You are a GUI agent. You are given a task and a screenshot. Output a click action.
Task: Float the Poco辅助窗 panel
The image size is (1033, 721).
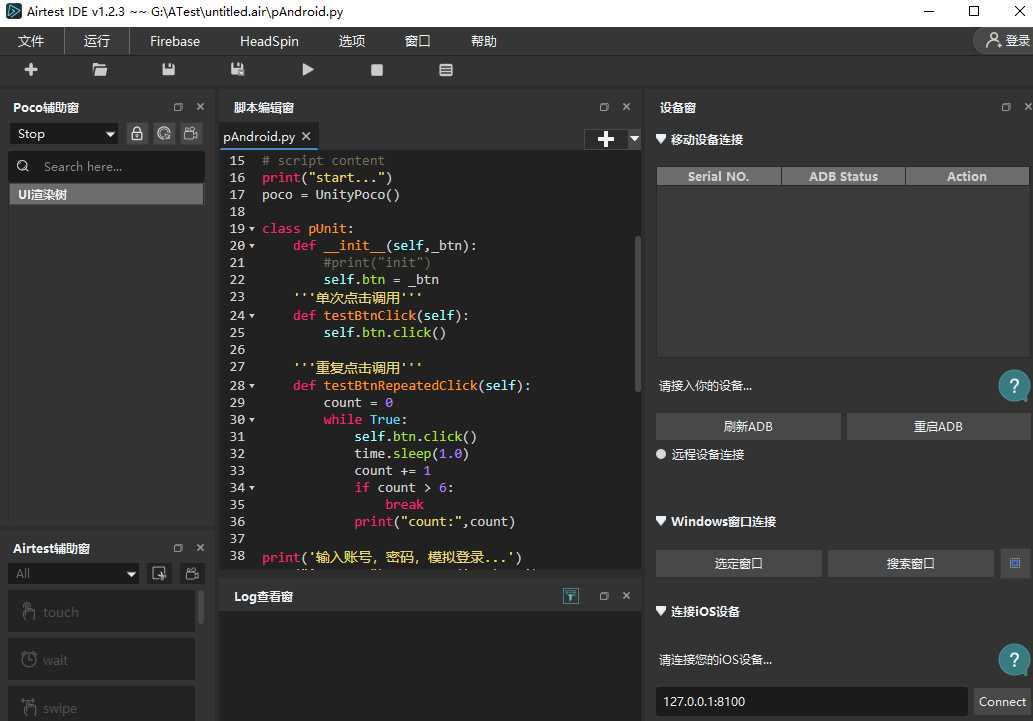pos(178,107)
